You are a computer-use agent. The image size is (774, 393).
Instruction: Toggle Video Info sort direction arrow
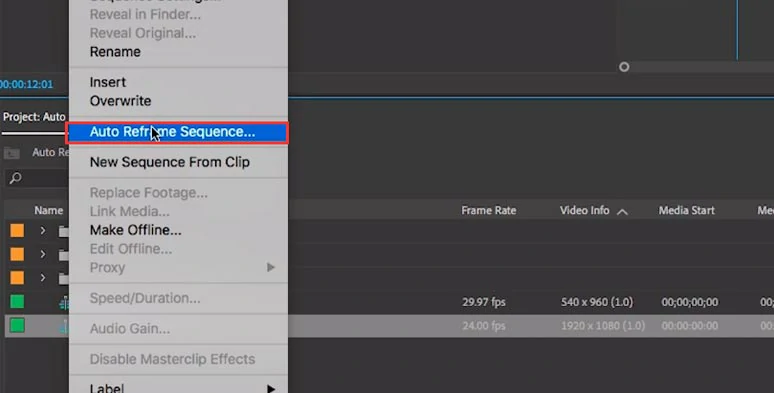tap(622, 211)
